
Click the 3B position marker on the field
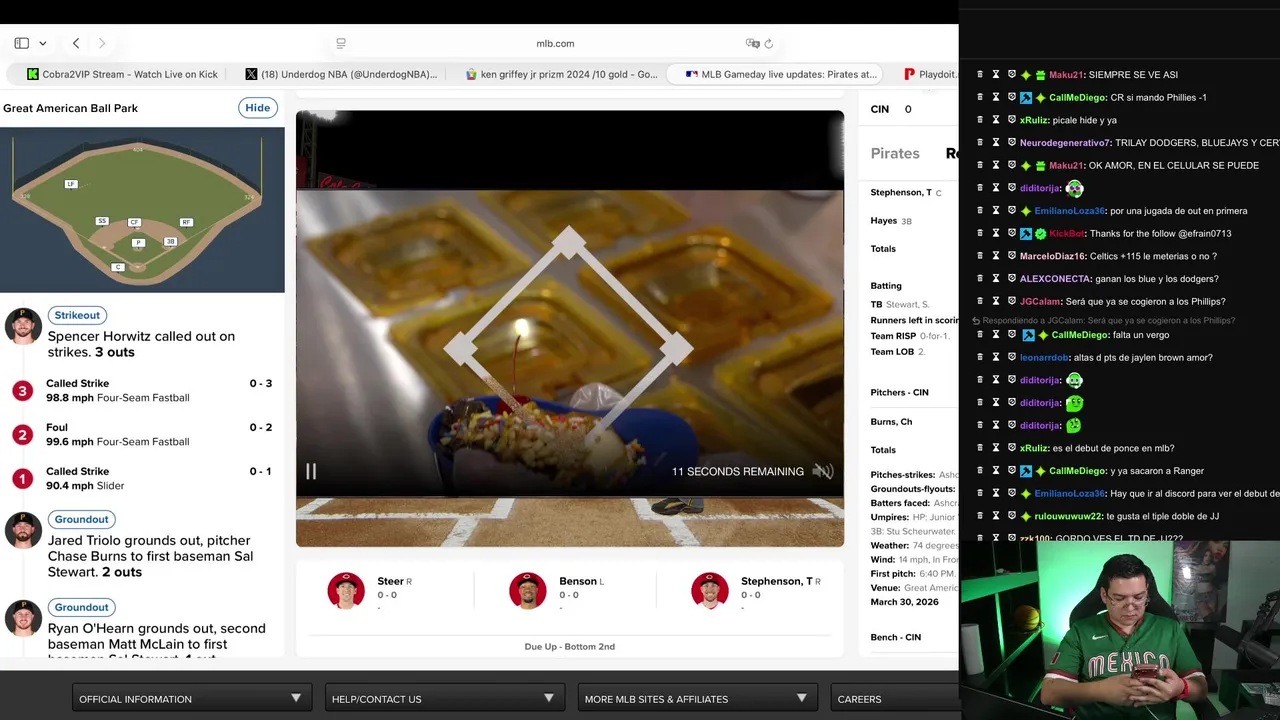pos(170,241)
